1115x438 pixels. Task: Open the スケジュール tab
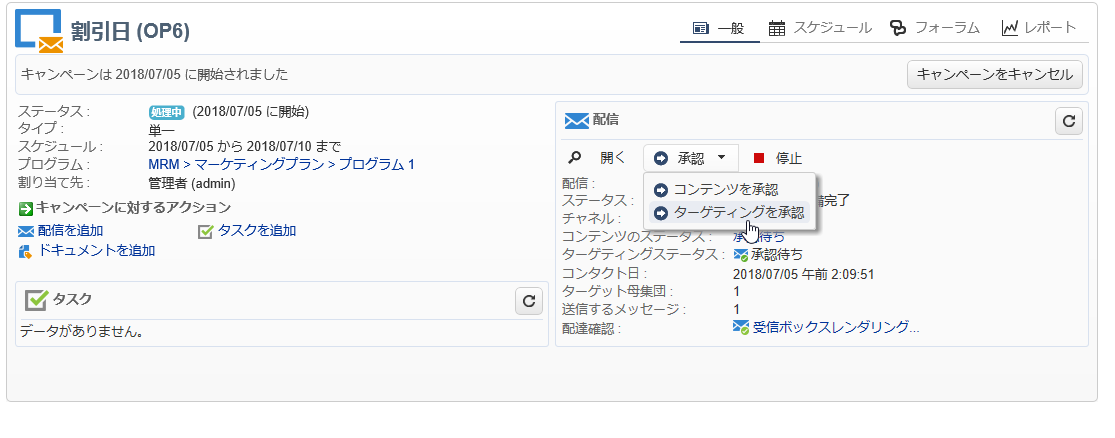coord(820,28)
